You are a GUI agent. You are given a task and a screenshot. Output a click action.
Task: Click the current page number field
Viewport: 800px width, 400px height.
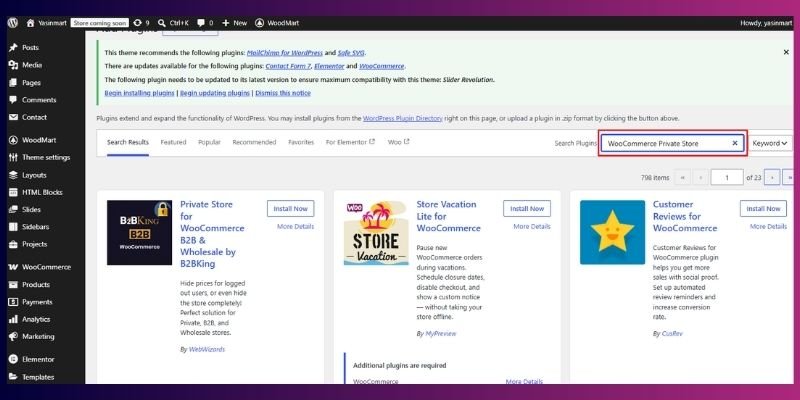coord(727,178)
